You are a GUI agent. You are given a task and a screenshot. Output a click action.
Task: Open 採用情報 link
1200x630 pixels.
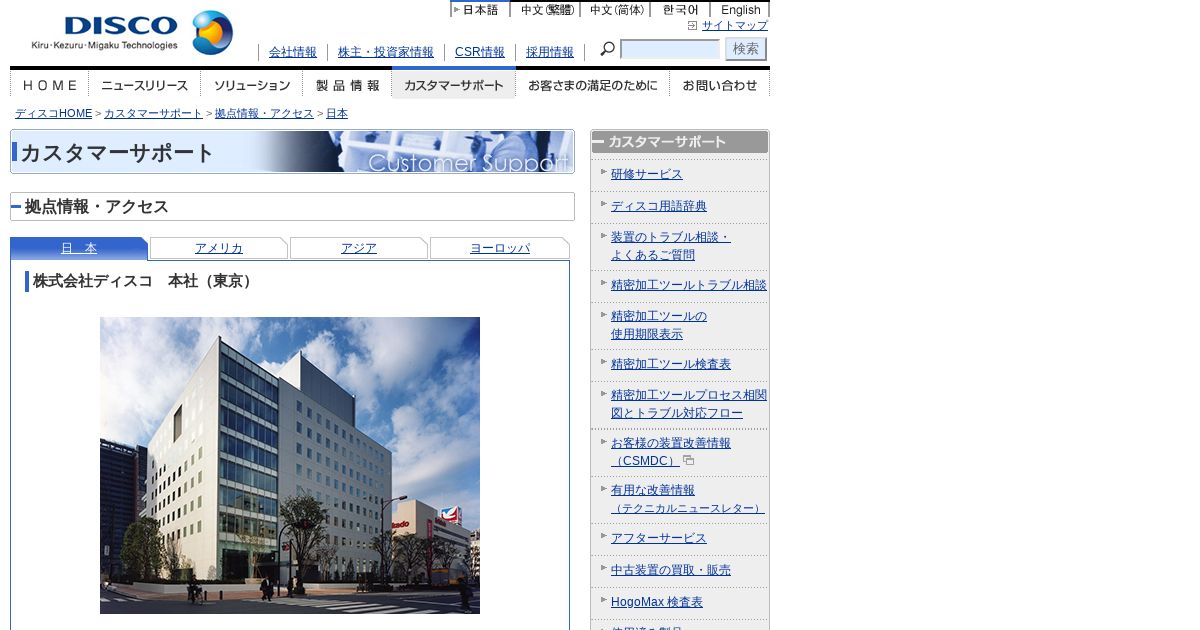click(x=550, y=52)
